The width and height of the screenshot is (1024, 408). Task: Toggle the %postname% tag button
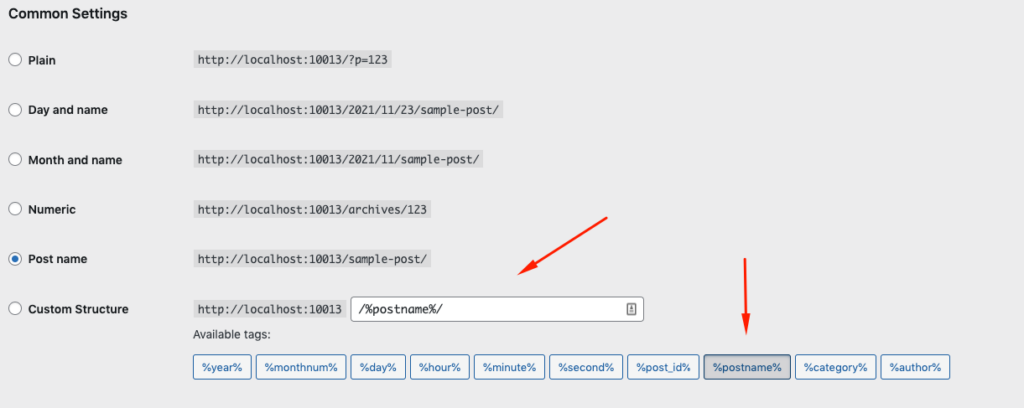[x=747, y=367]
